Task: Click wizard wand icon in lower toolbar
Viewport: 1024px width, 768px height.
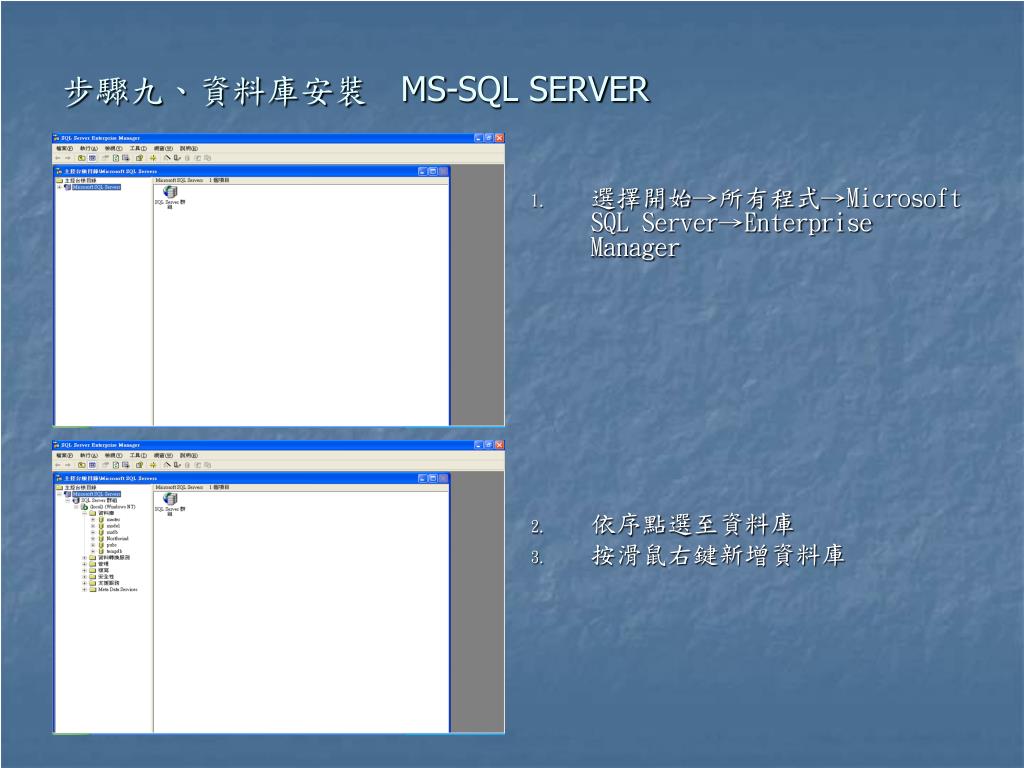Action: [x=167, y=464]
